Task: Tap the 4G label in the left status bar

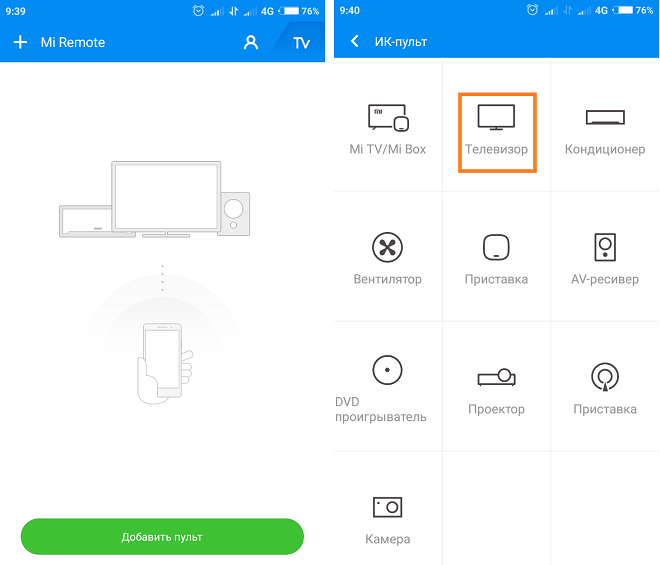Action: (x=267, y=11)
